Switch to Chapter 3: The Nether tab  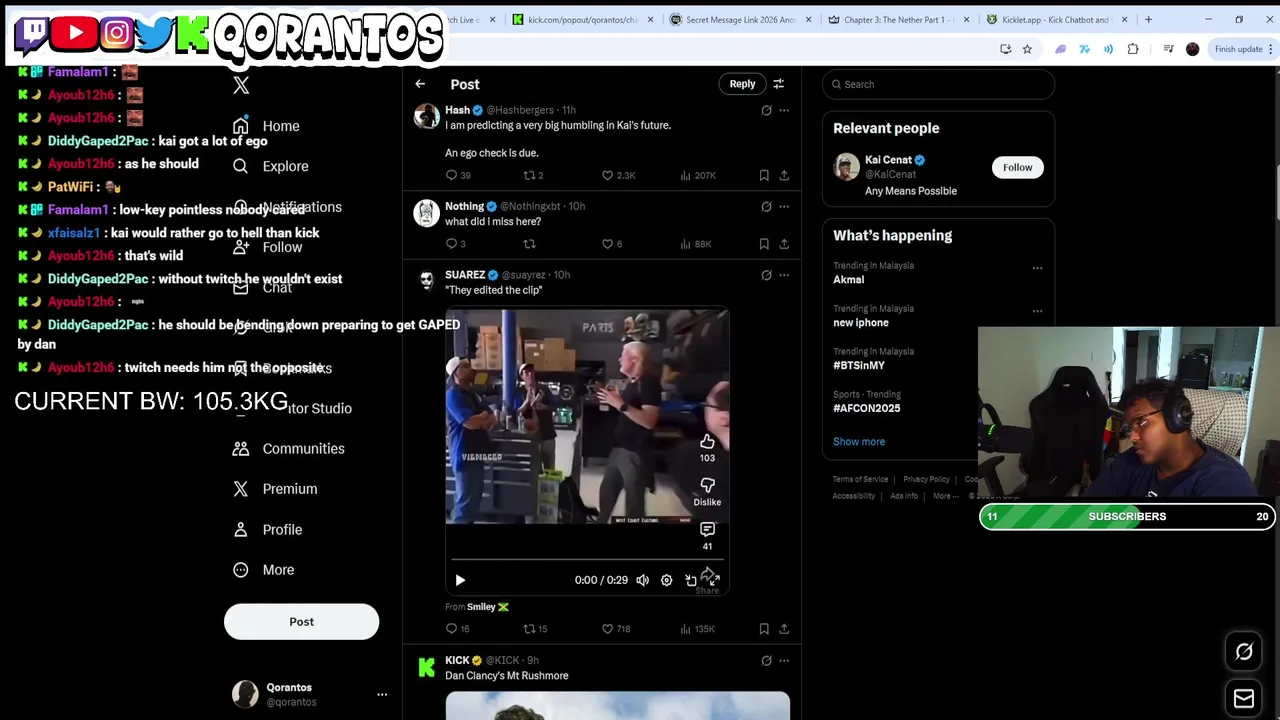point(897,19)
